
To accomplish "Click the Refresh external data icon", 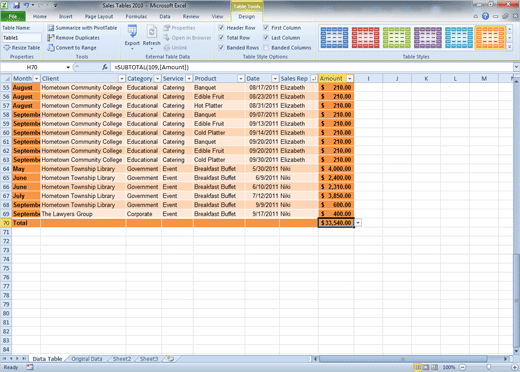I will pyautogui.click(x=152, y=32).
